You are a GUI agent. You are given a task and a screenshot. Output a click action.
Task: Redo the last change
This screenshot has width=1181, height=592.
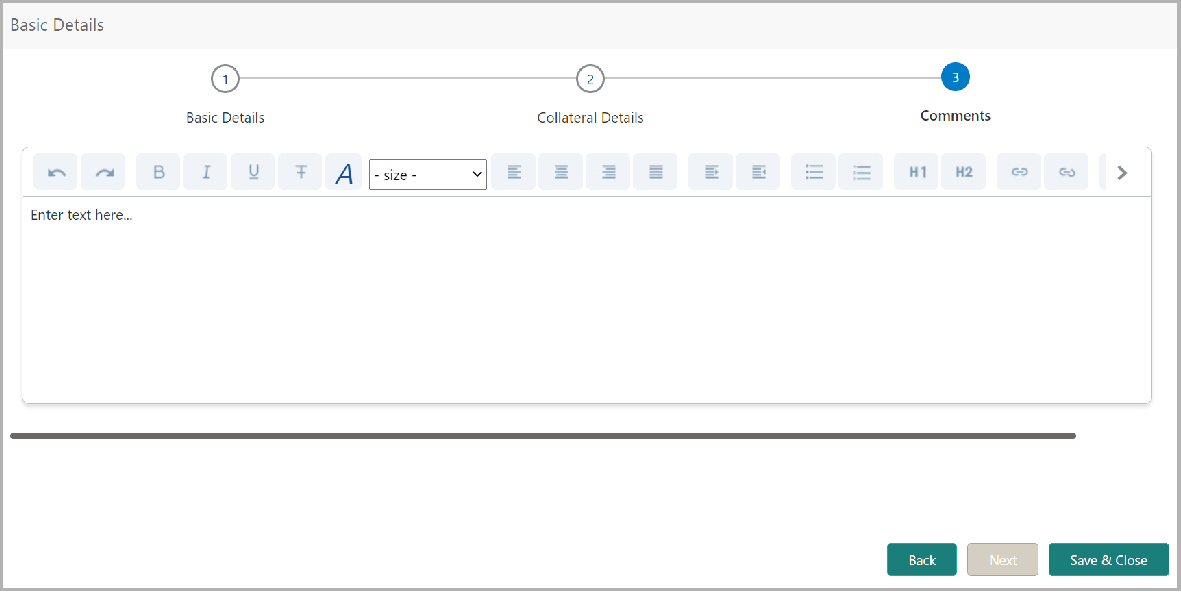click(x=103, y=171)
